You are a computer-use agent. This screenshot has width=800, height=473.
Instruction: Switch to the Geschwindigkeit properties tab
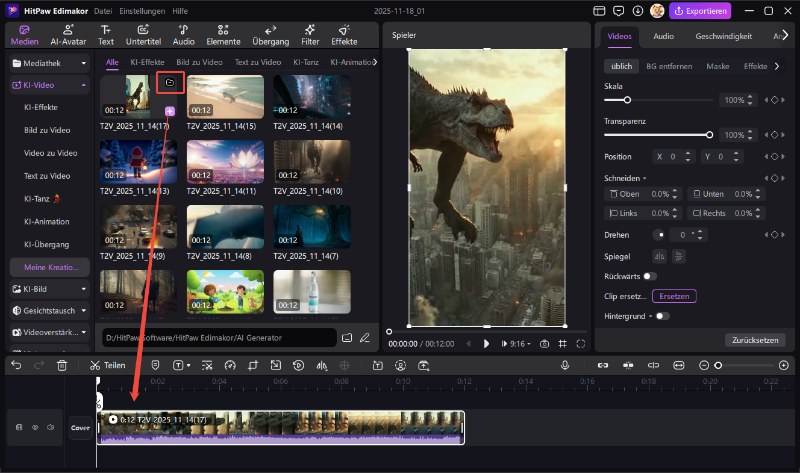pyautogui.click(x=723, y=36)
